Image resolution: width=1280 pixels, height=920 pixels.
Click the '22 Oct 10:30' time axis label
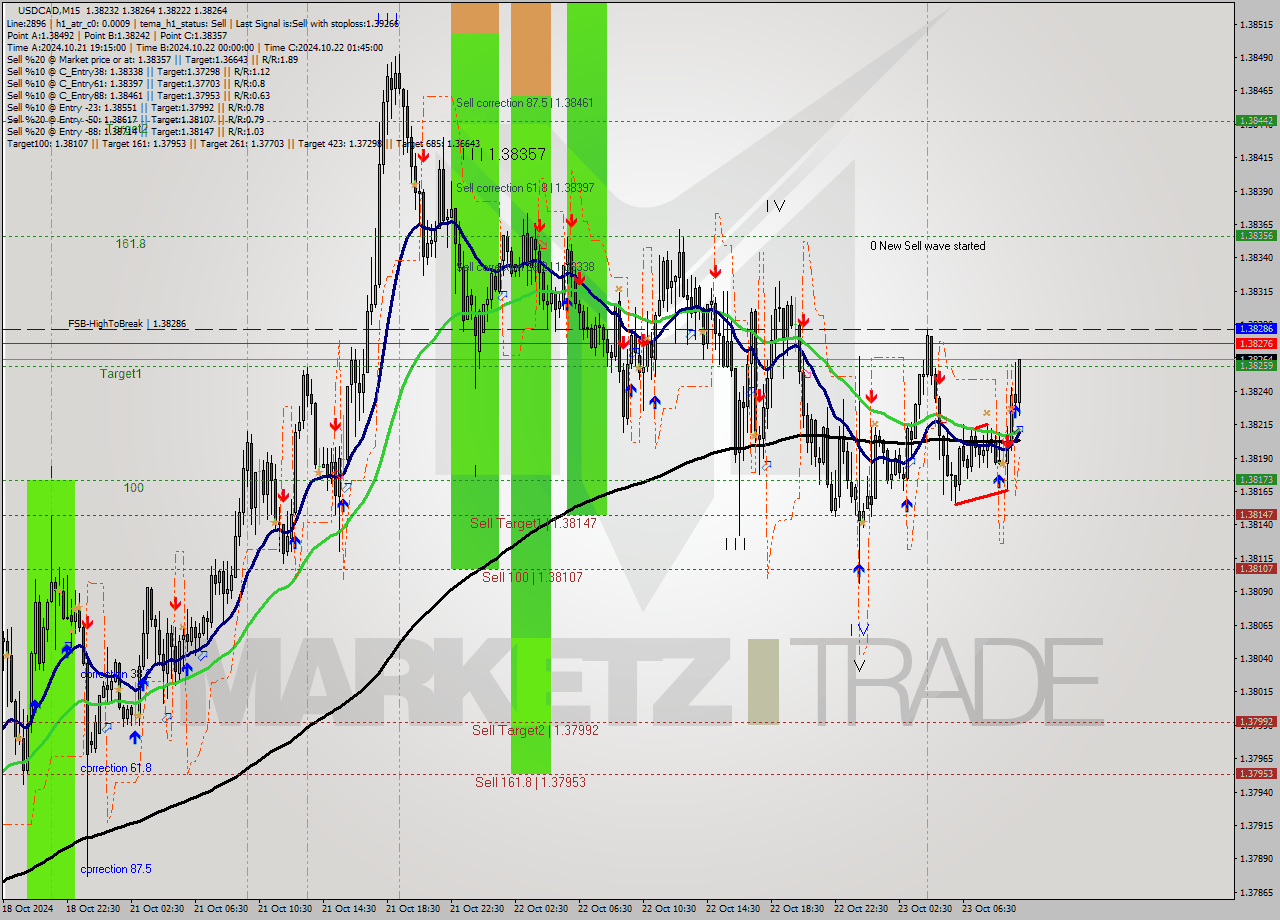(x=668, y=908)
